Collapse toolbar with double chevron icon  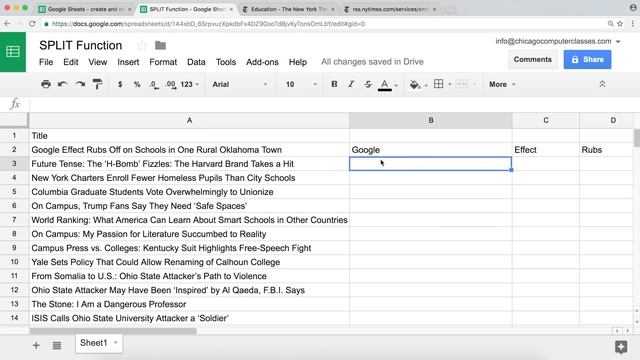click(x=602, y=84)
